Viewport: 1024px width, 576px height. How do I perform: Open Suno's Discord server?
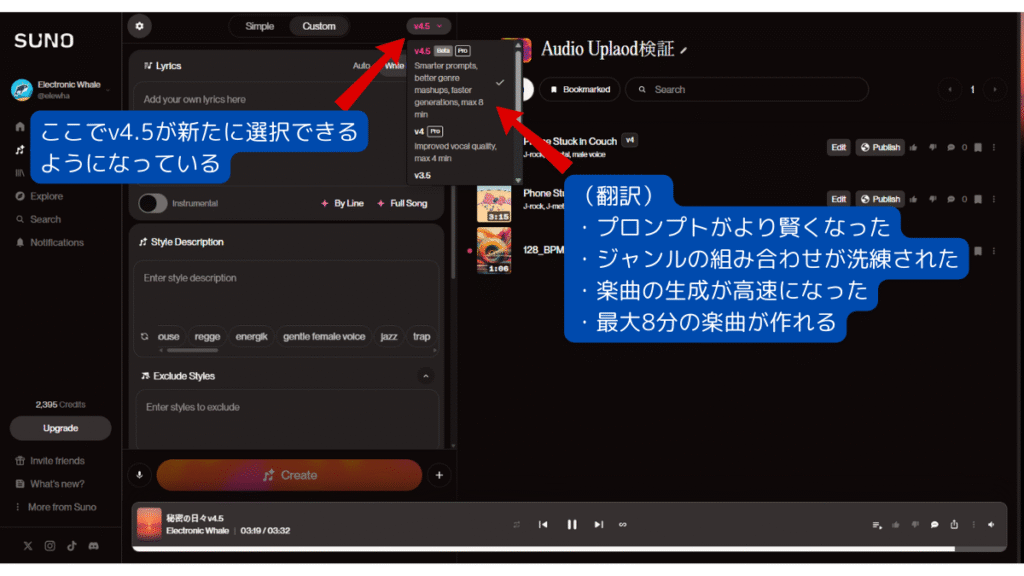pos(93,546)
